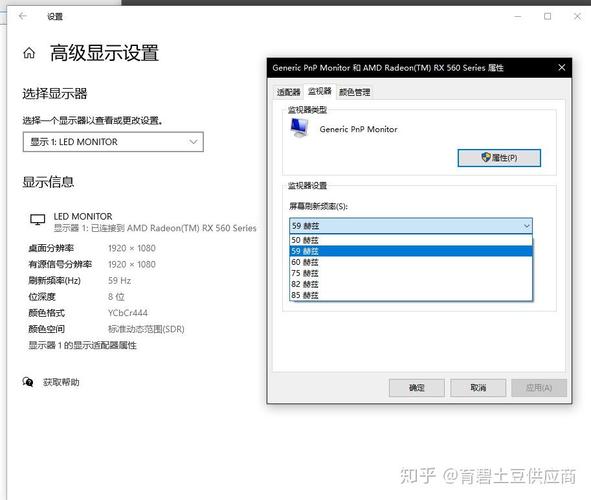Open 显示器 1 的显示适配器属性 link
Screen dimensions: 591x500
tap(83, 345)
